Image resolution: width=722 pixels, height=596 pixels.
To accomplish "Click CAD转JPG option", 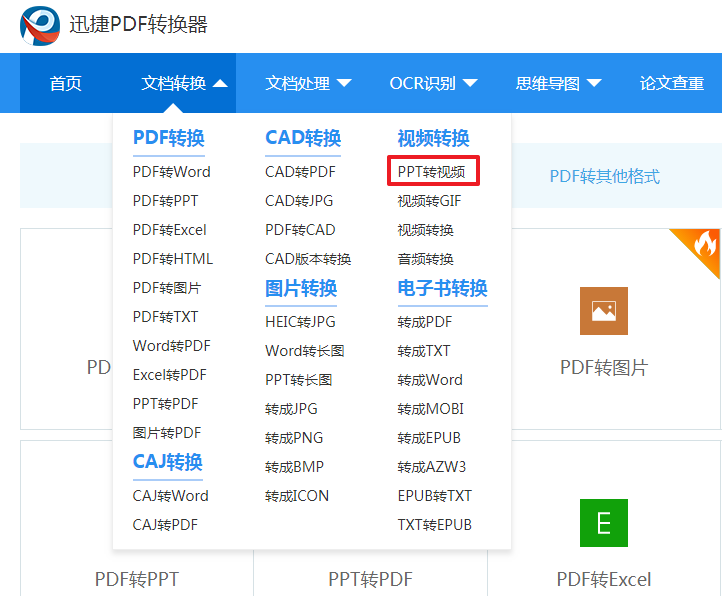I will point(299,201).
